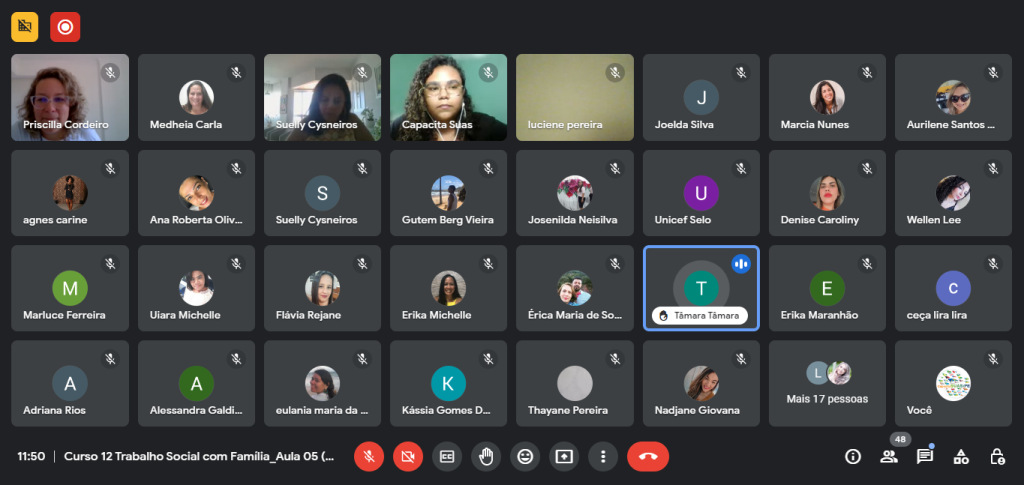This screenshot has height=485, width=1024.
Task: Open the three-dot more options menu
Action: click(603, 456)
